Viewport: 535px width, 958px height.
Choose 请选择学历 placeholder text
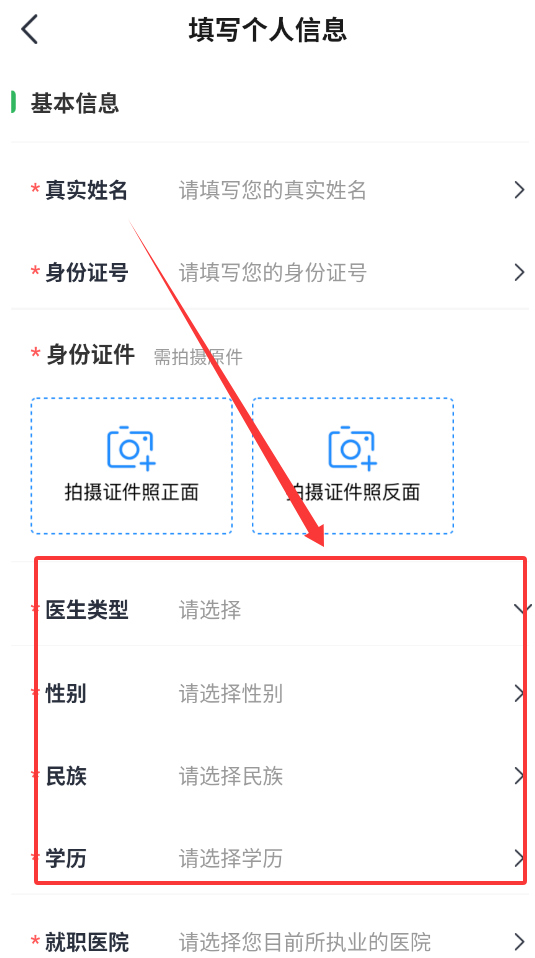tap(231, 858)
